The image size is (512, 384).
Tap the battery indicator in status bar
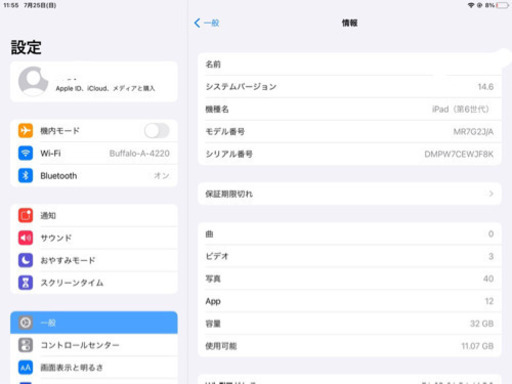click(x=502, y=5)
